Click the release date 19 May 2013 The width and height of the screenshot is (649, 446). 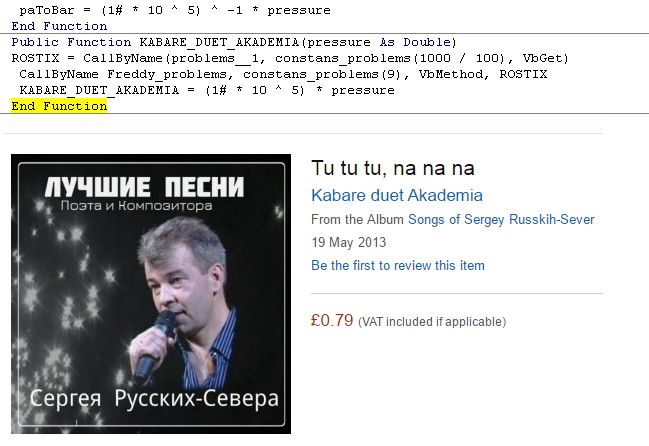(x=349, y=242)
